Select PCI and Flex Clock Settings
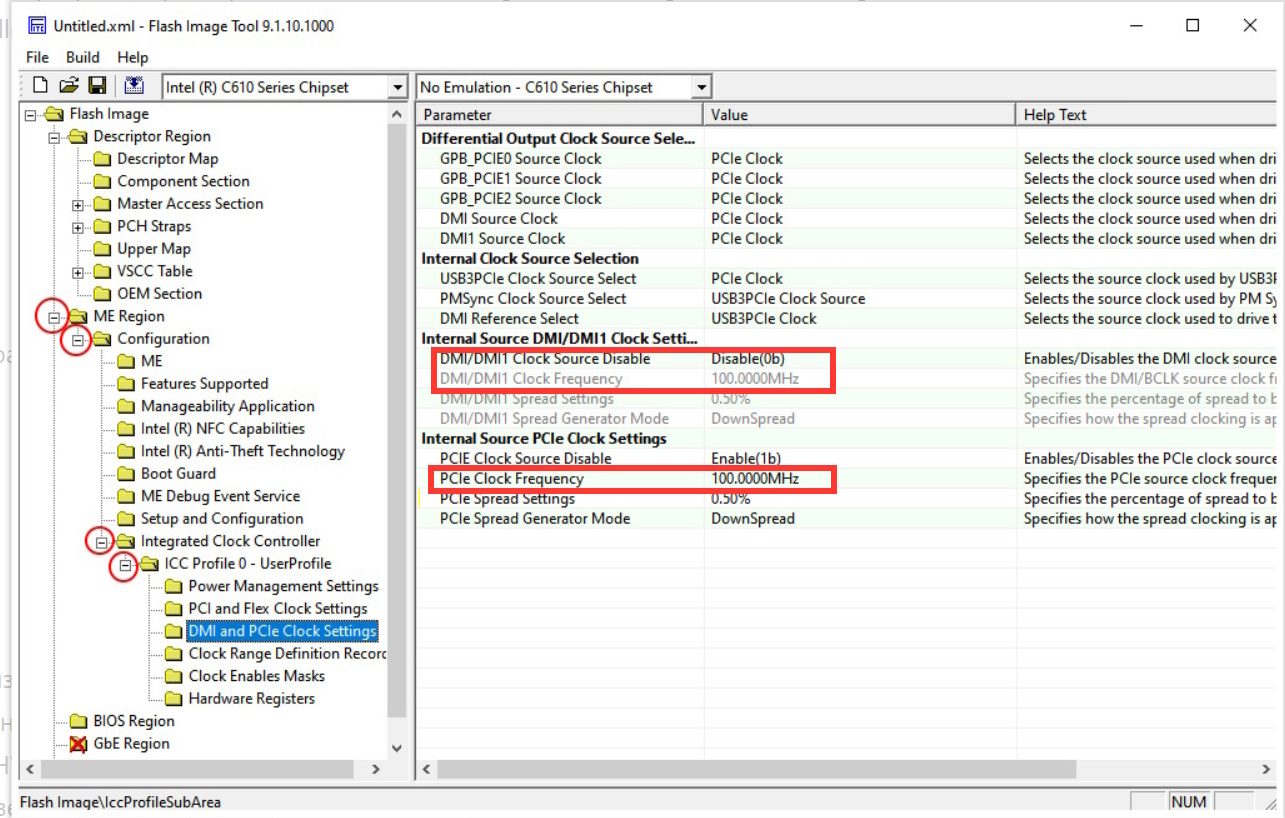 [278, 609]
